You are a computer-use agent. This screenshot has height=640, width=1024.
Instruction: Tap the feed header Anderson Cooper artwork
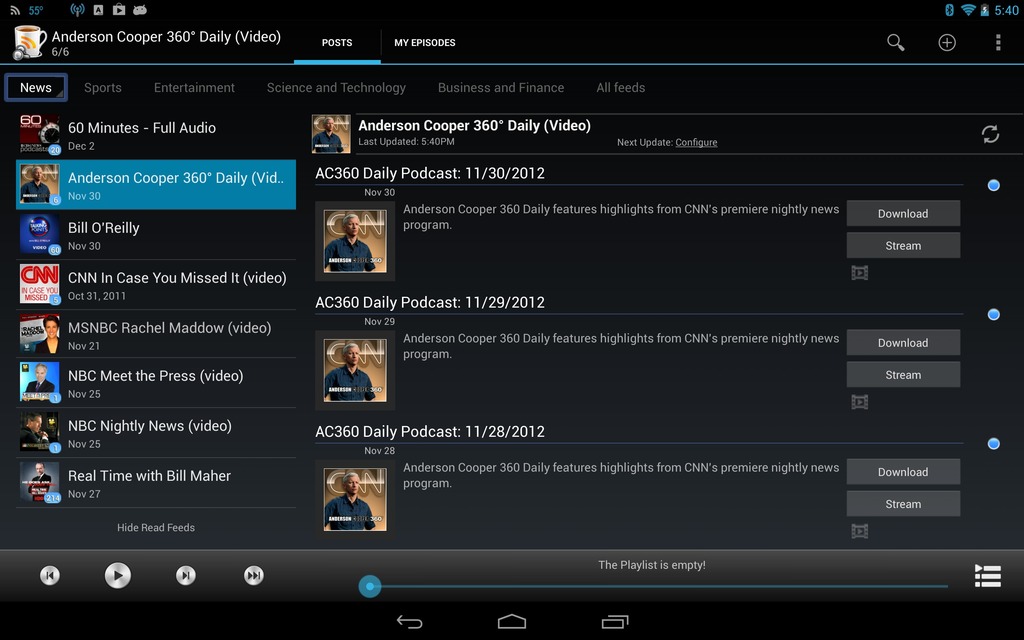331,134
